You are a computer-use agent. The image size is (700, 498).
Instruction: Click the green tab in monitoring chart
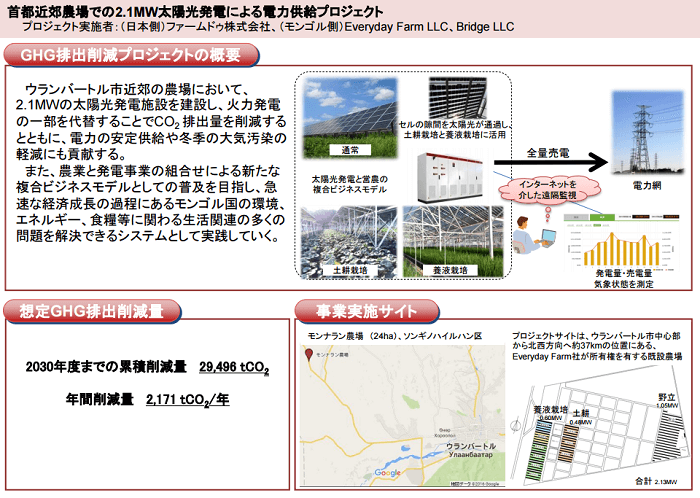click(x=601, y=217)
